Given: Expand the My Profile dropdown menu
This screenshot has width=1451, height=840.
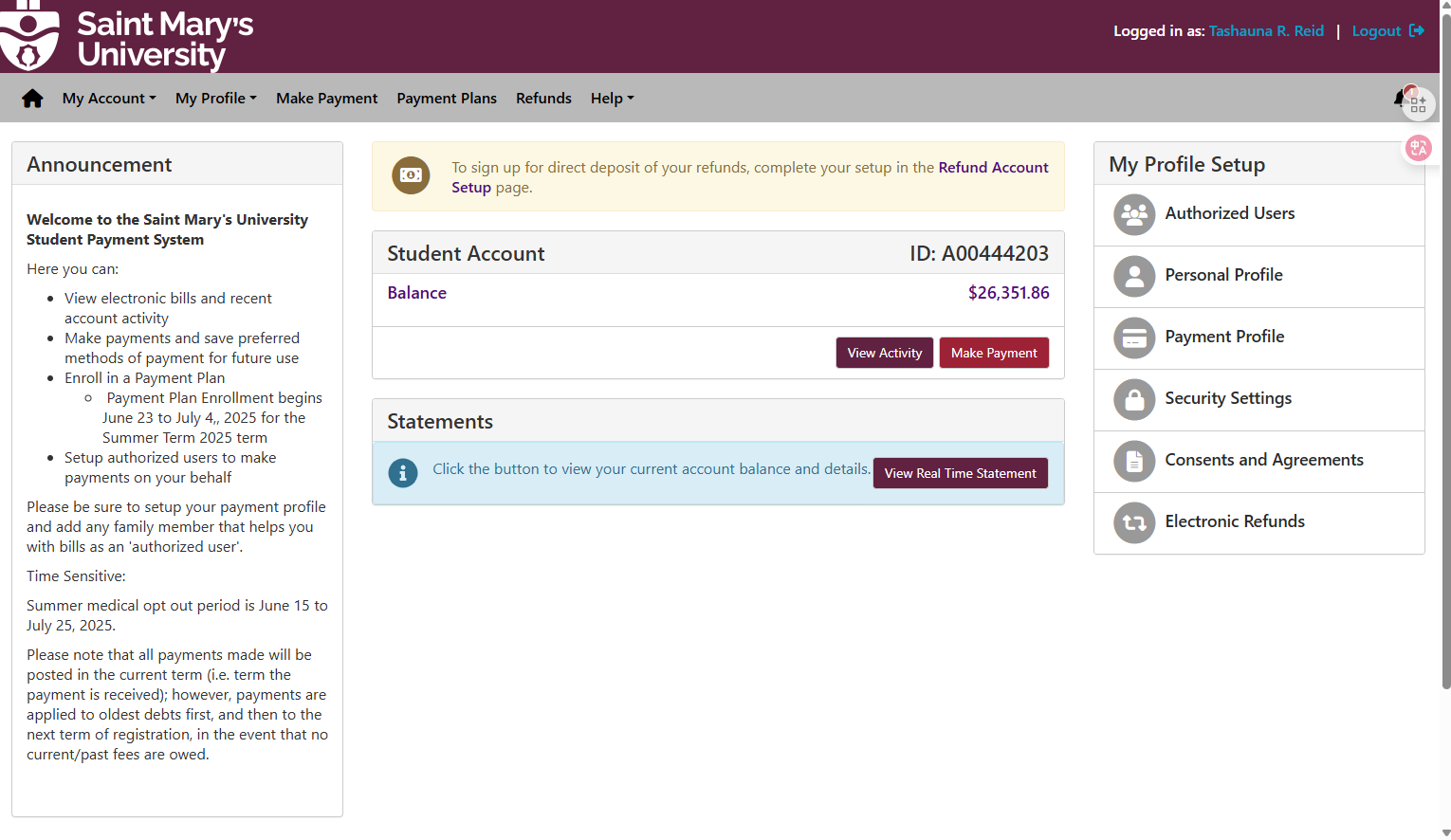Looking at the screenshot, I should point(215,99).
